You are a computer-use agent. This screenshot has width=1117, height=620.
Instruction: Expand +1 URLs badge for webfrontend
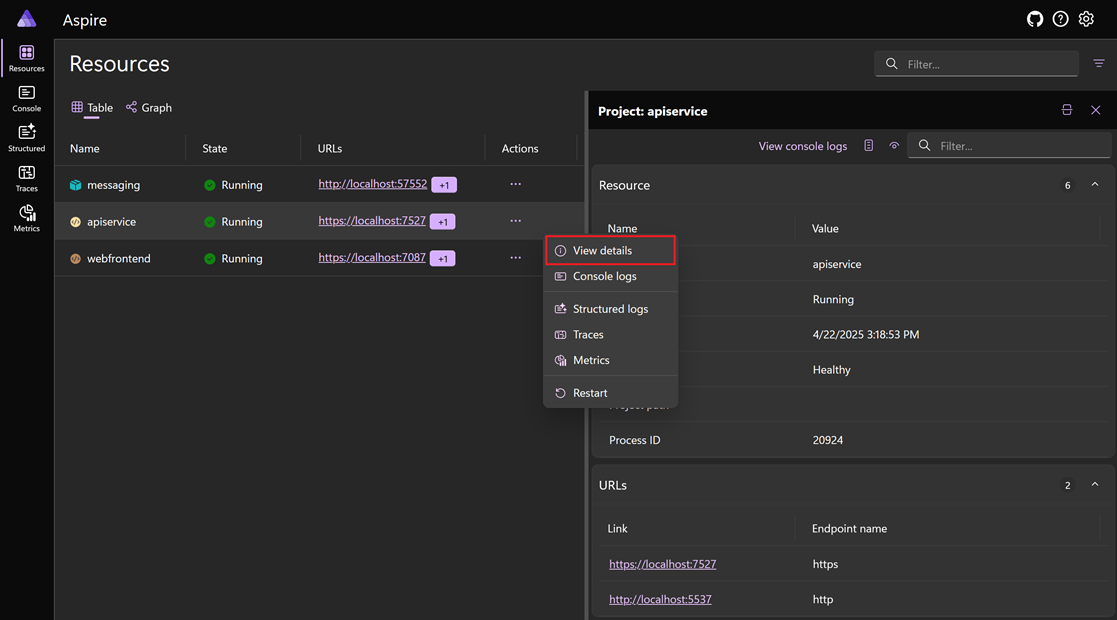(442, 259)
